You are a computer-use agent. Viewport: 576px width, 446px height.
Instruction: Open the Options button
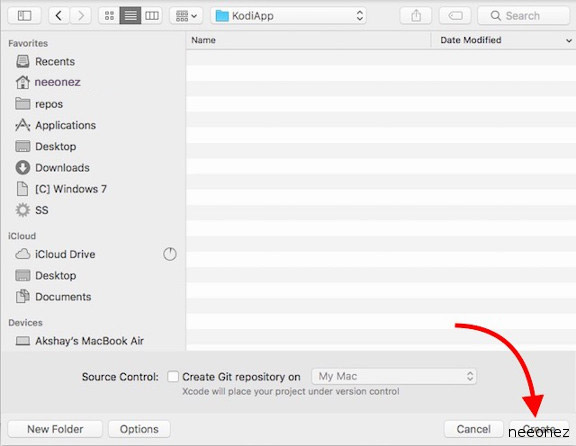click(139, 429)
